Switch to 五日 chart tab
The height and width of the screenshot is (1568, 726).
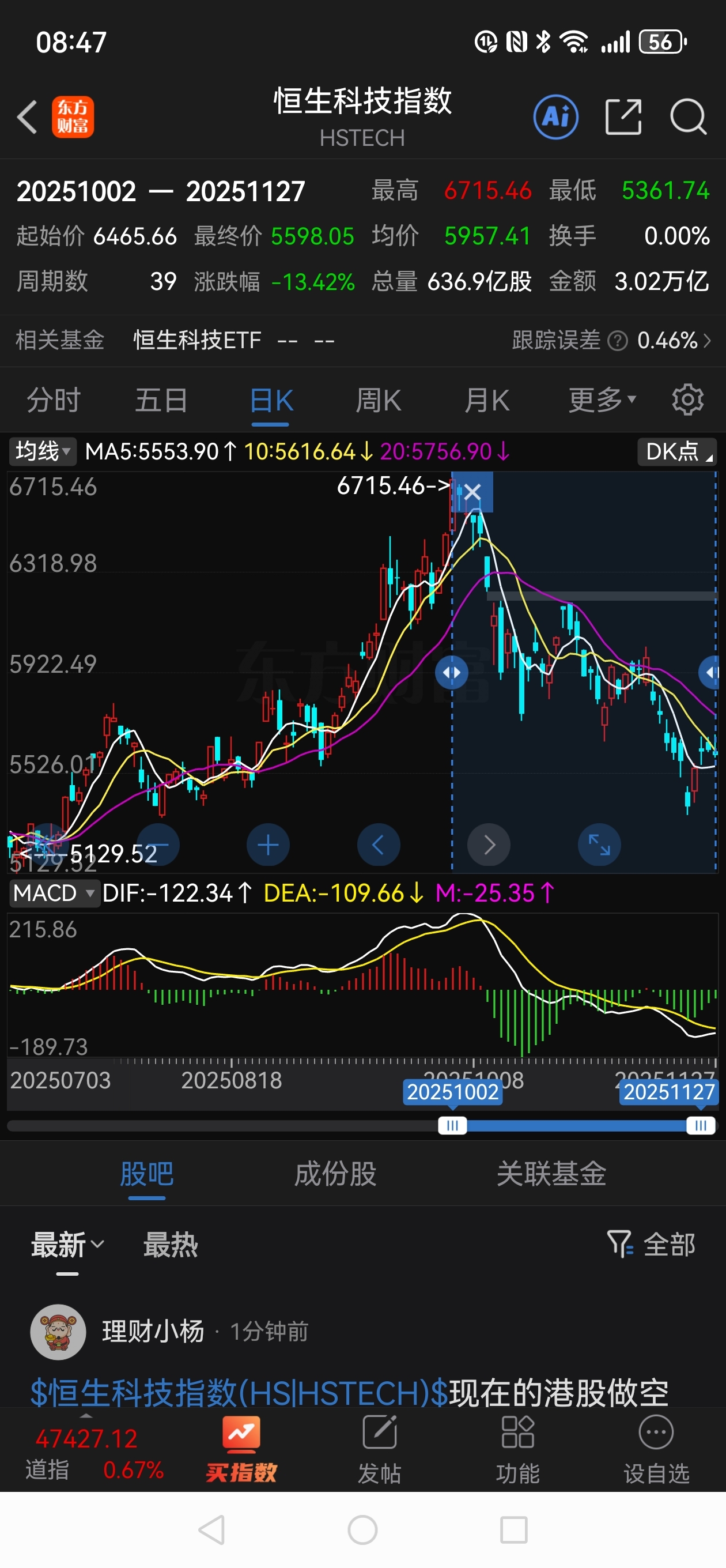click(161, 400)
